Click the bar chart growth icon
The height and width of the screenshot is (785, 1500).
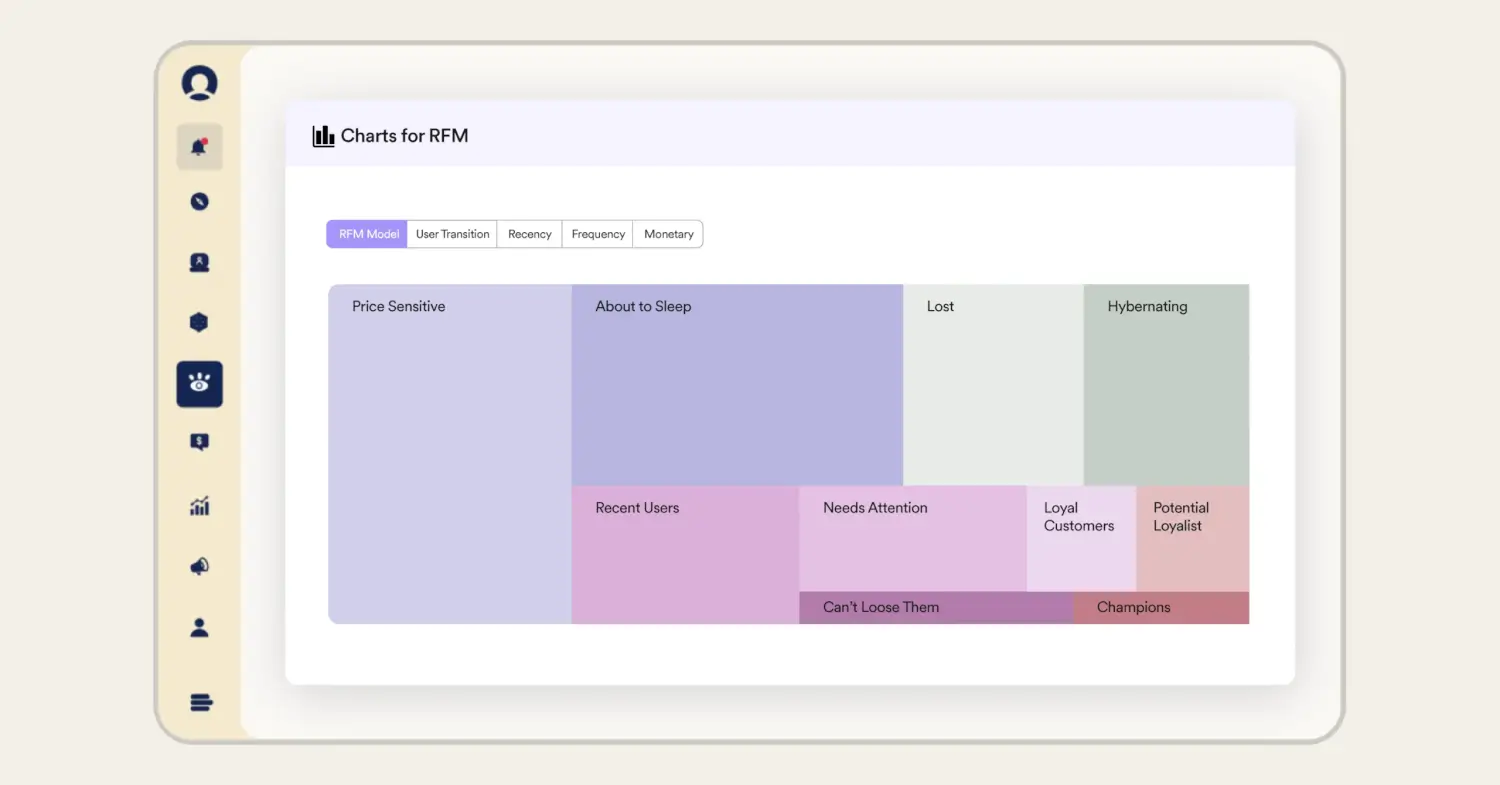[x=199, y=506]
